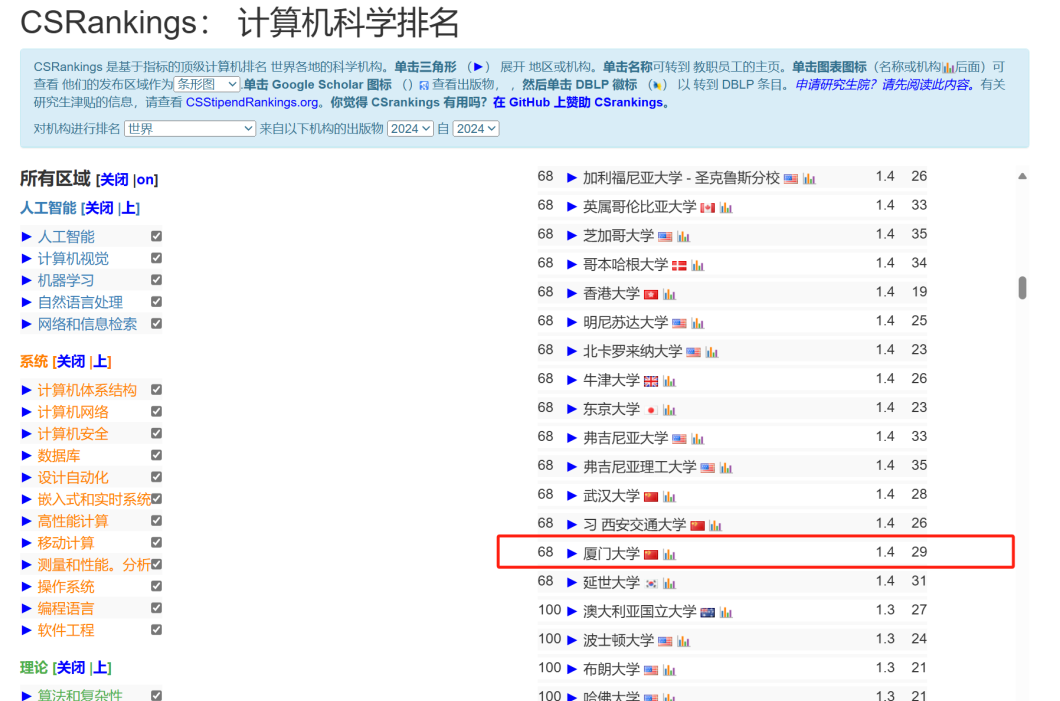This screenshot has height=701, width=1060.
Task: Open chart icon for 牛津大学
Action: tap(669, 381)
